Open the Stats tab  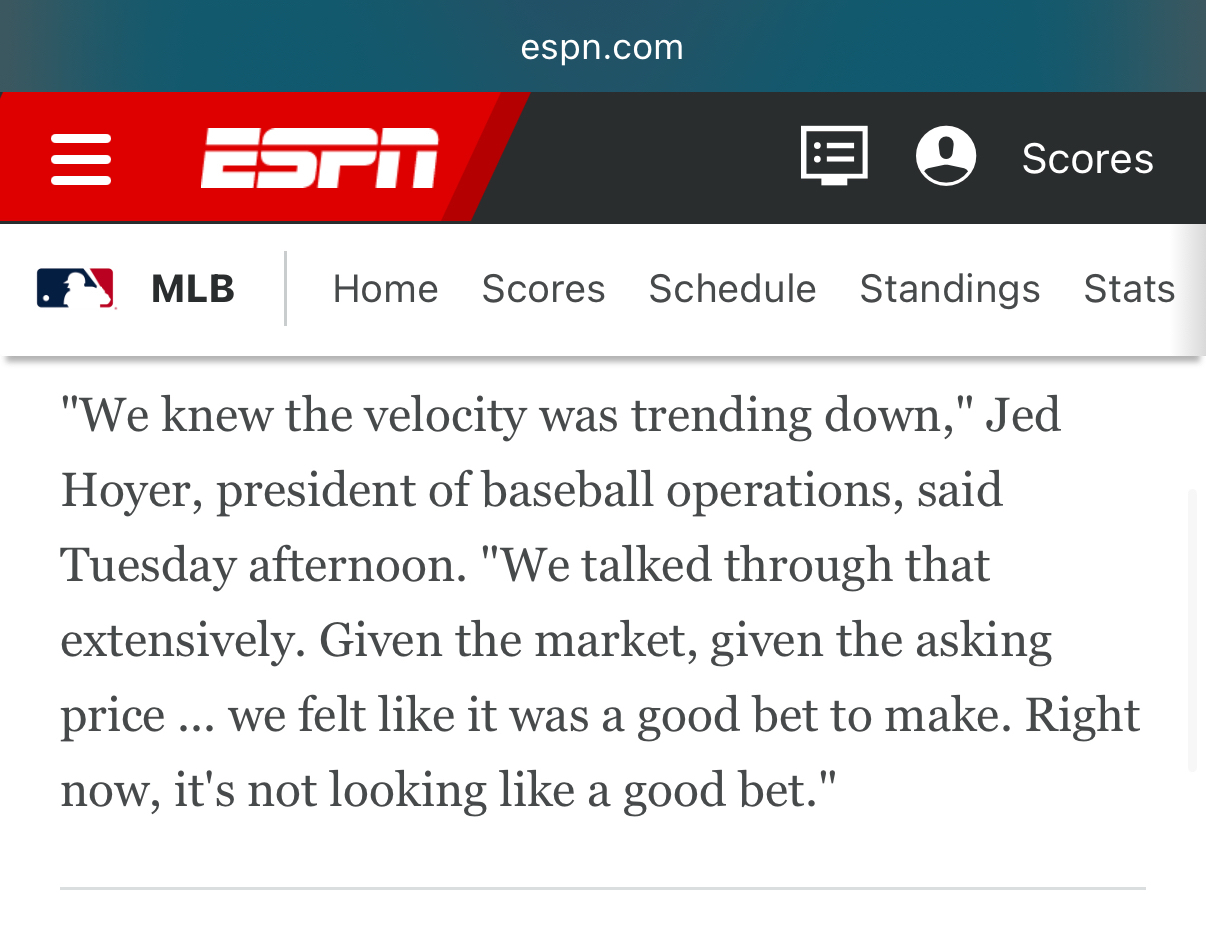point(1129,289)
